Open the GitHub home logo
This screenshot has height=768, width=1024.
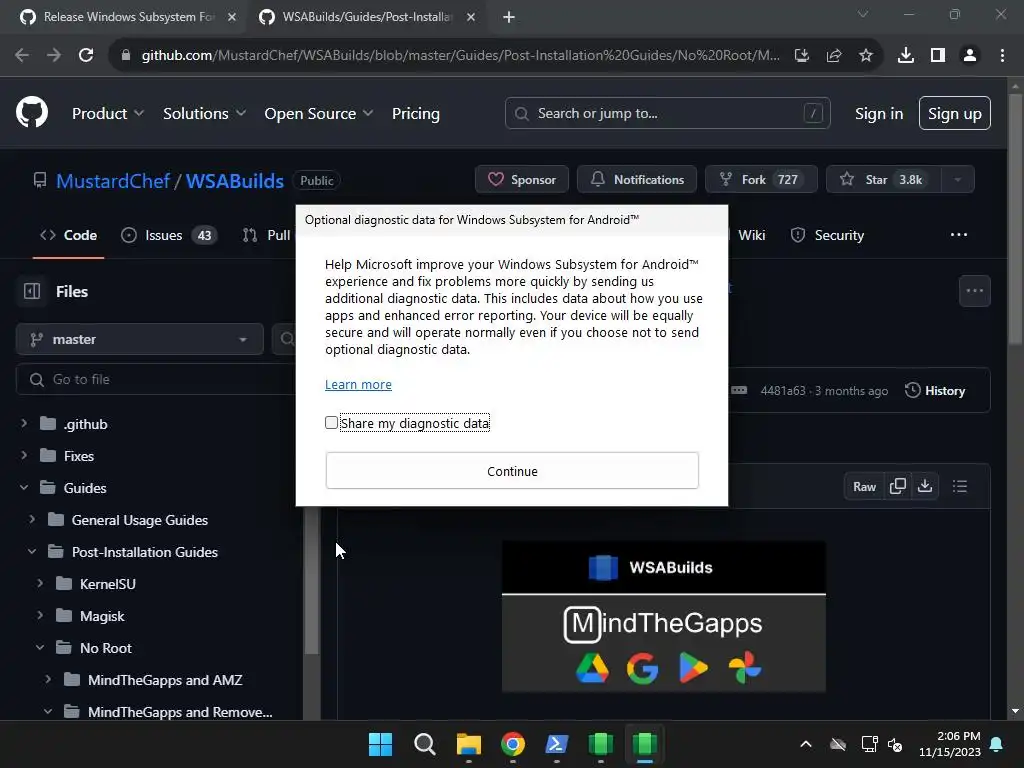point(32,113)
